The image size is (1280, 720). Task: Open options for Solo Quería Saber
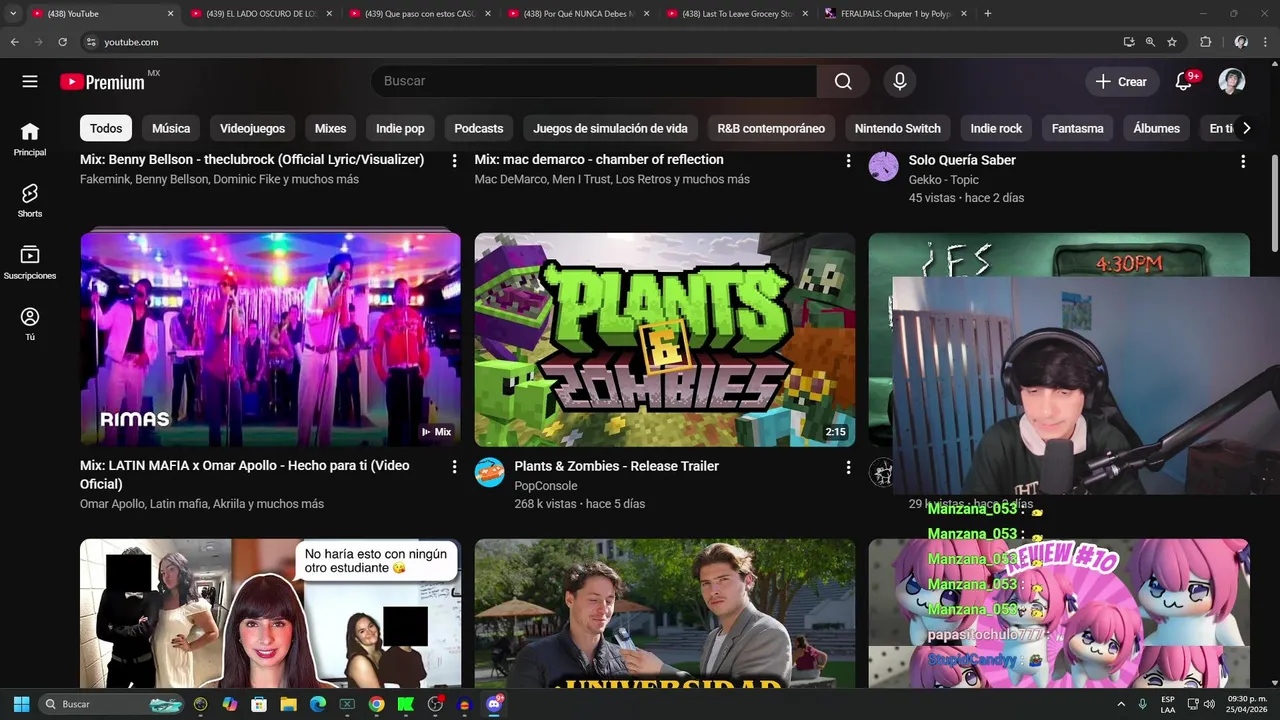click(1243, 161)
